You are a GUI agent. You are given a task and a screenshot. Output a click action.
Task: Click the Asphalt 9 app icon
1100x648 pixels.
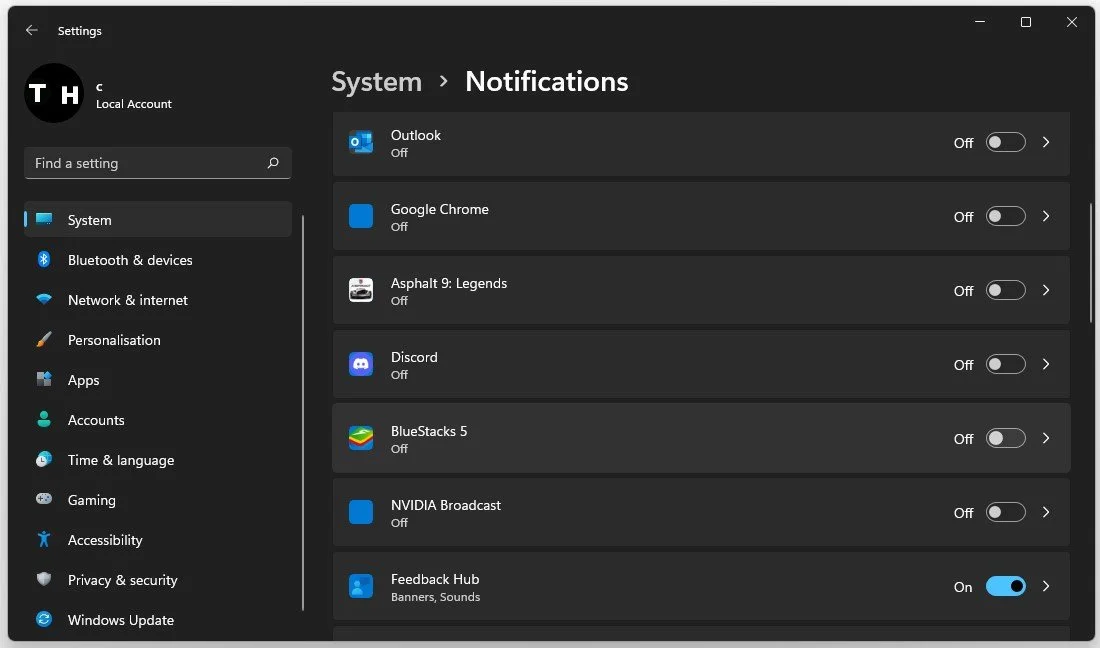[x=361, y=290]
